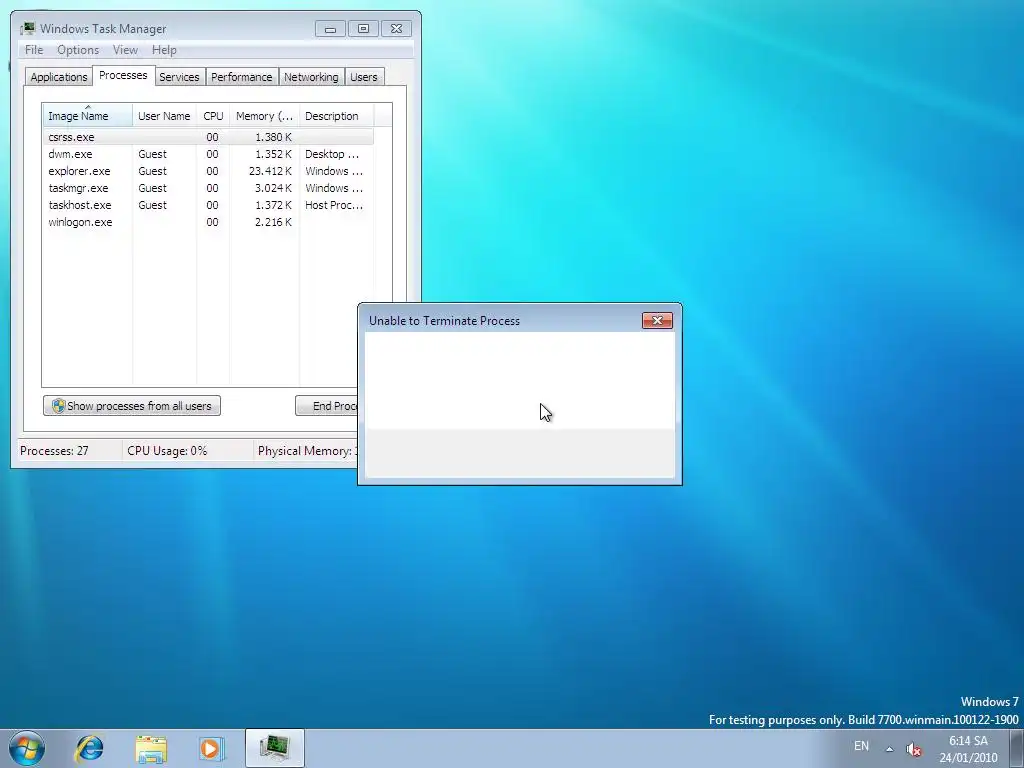Open the File menu
Screen dimensions: 1024x768
tap(34, 50)
